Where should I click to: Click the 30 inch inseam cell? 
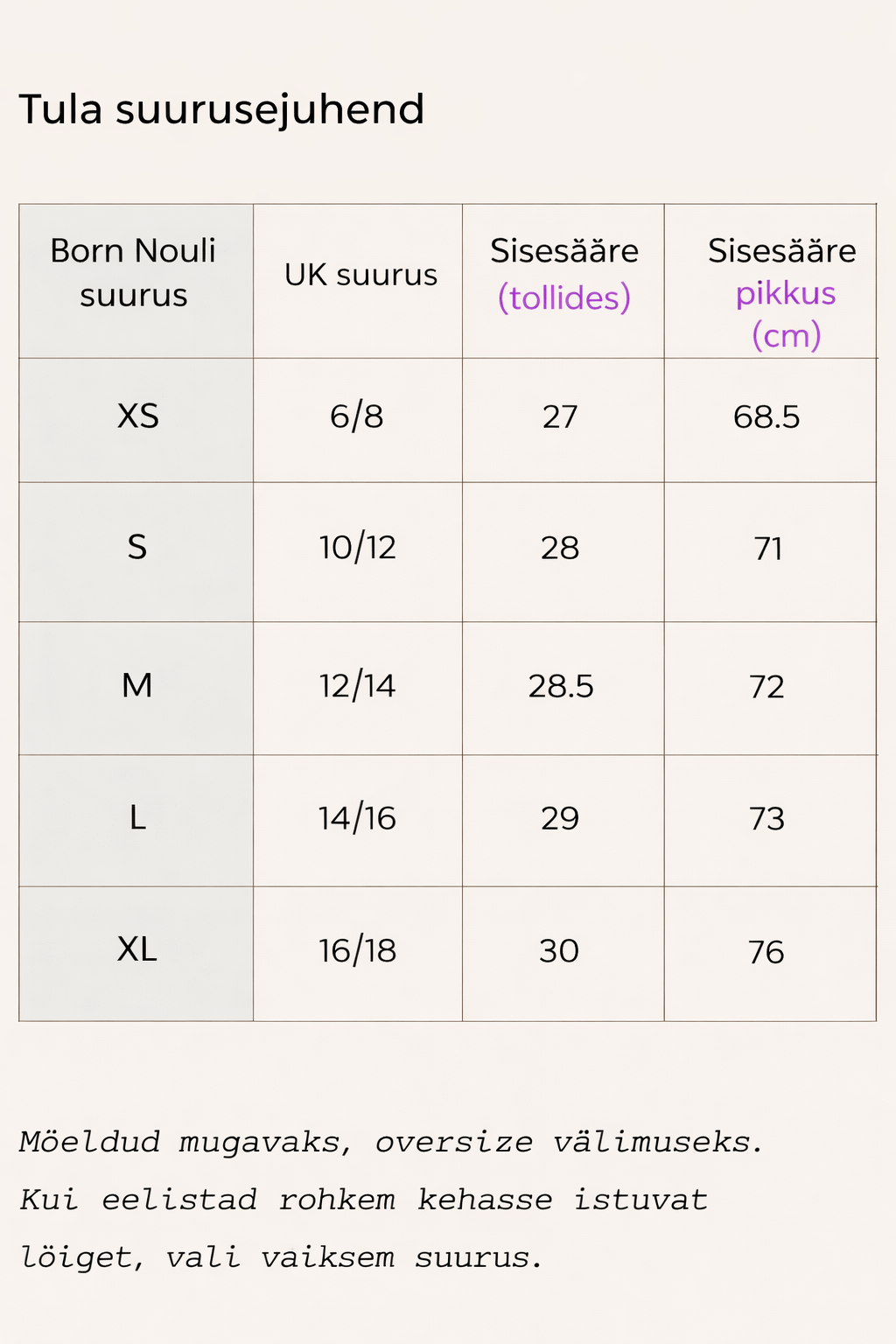pyautogui.click(x=559, y=951)
